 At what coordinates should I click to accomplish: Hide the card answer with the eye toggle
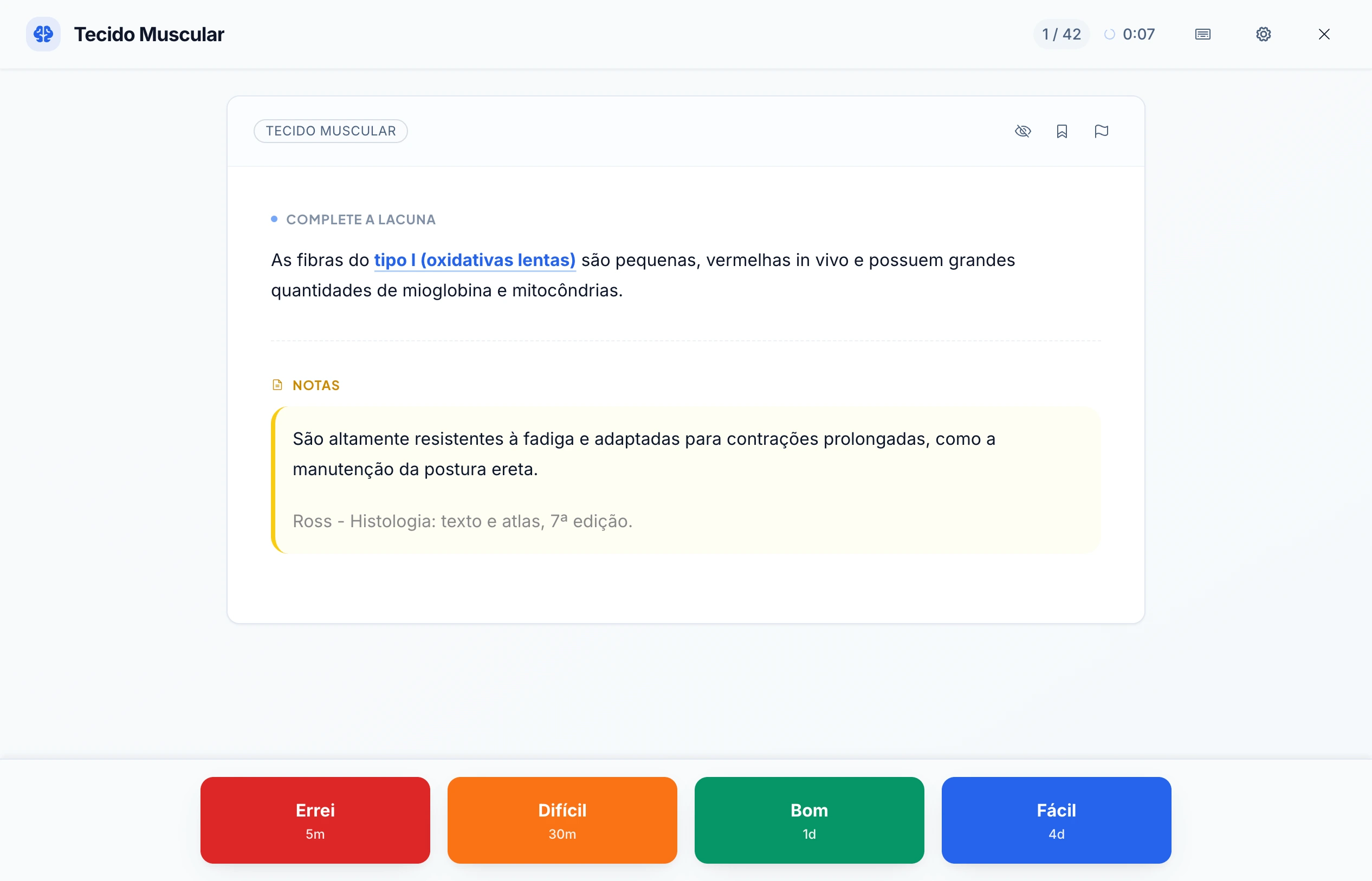tap(1024, 131)
